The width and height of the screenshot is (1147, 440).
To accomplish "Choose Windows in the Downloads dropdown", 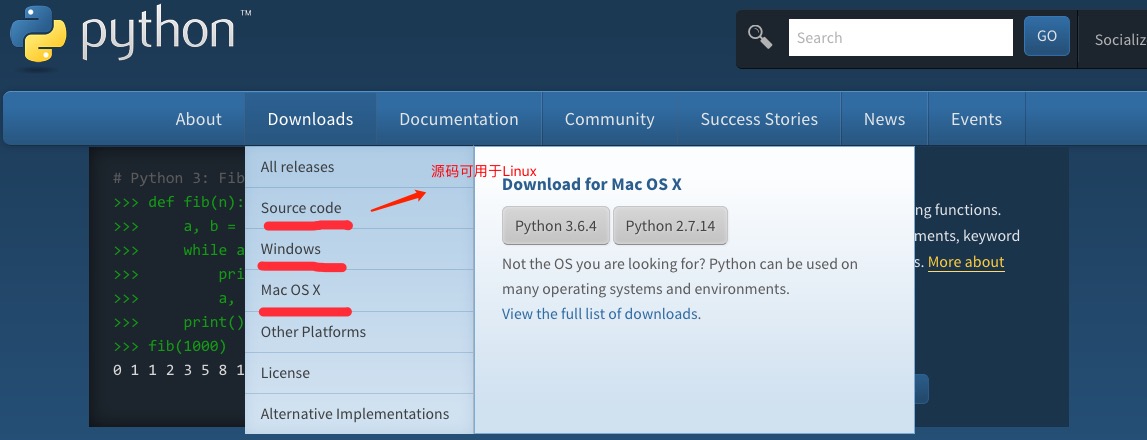I will coord(359,249).
